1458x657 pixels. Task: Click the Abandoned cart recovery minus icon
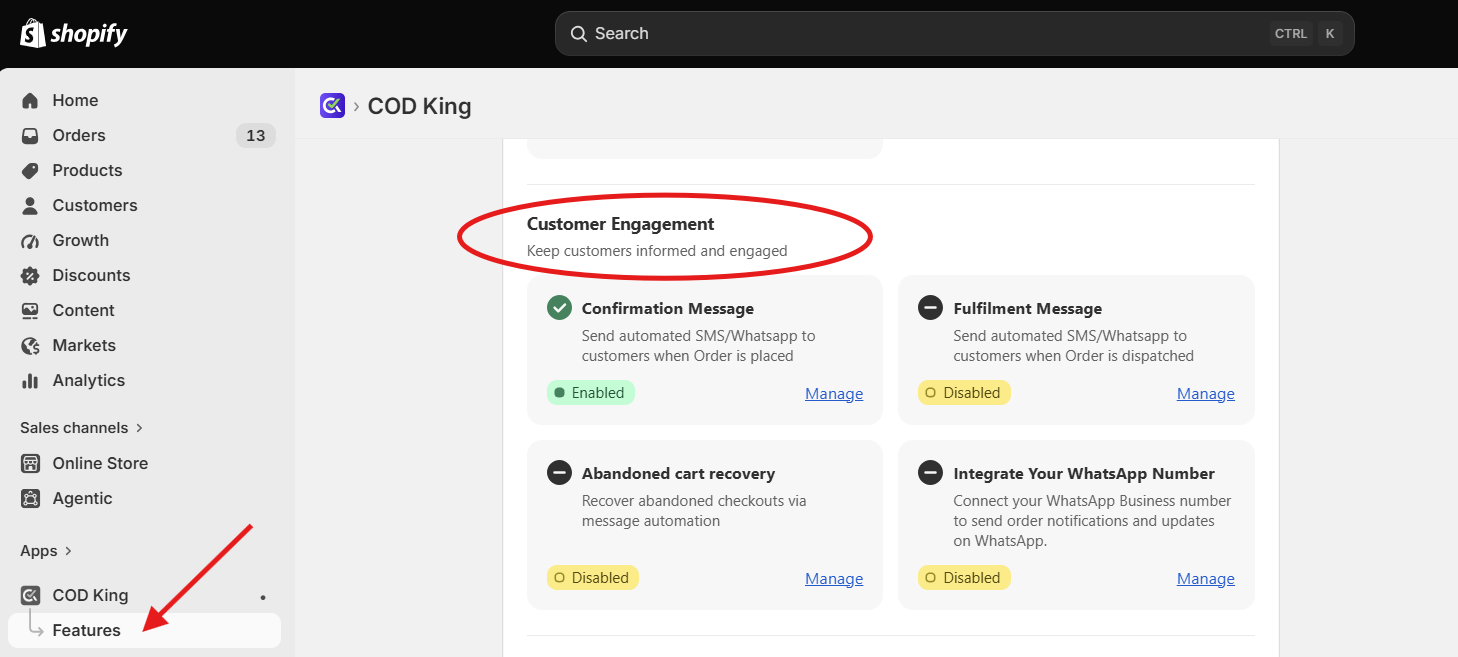[559, 473]
